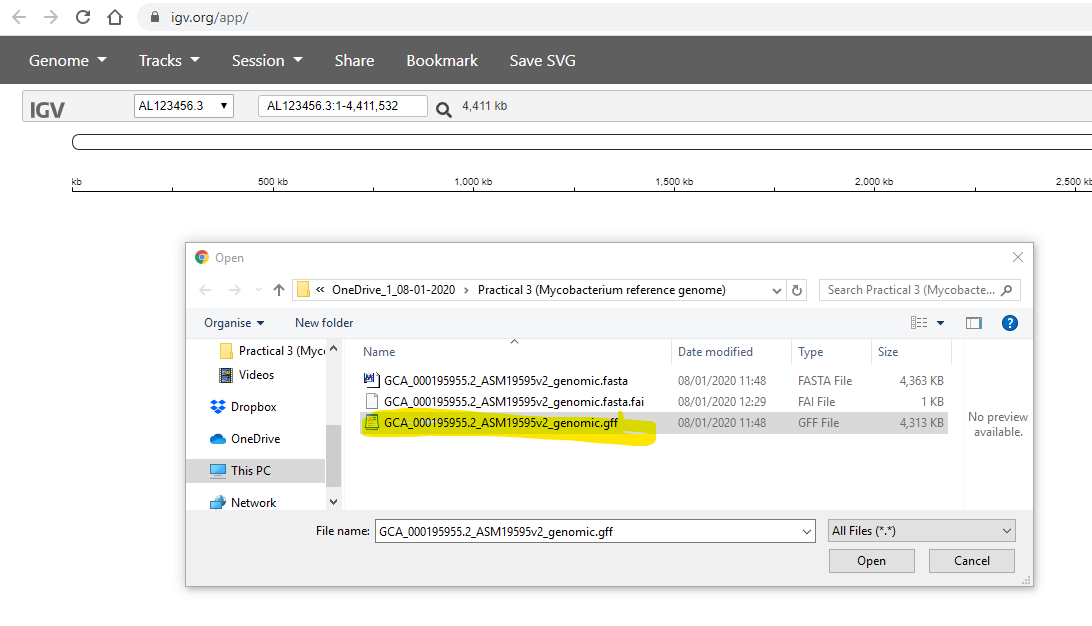Cancel the file open dialog
This screenshot has width=1092, height=626.
click(x=971, y=561)
